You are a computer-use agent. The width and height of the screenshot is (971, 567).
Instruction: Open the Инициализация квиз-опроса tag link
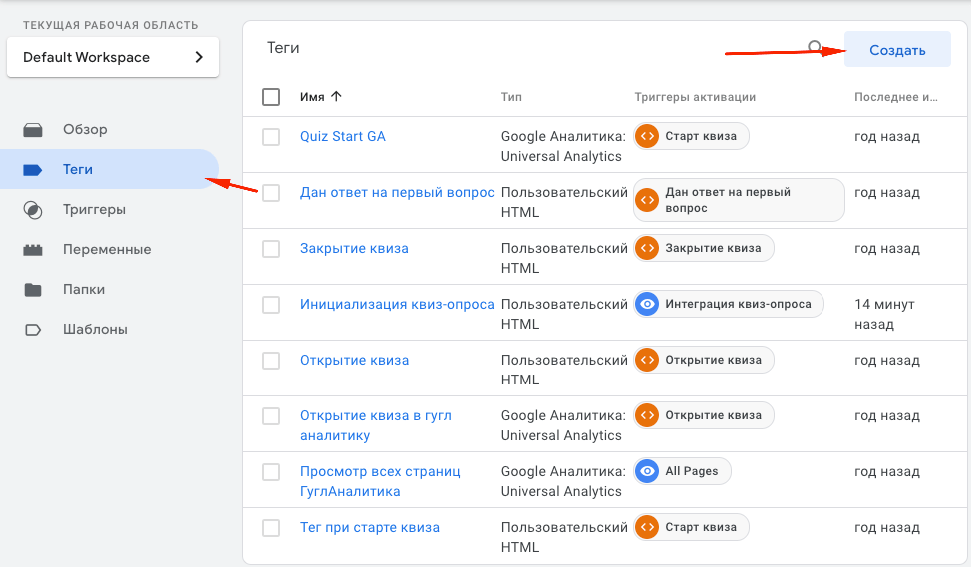397,304
